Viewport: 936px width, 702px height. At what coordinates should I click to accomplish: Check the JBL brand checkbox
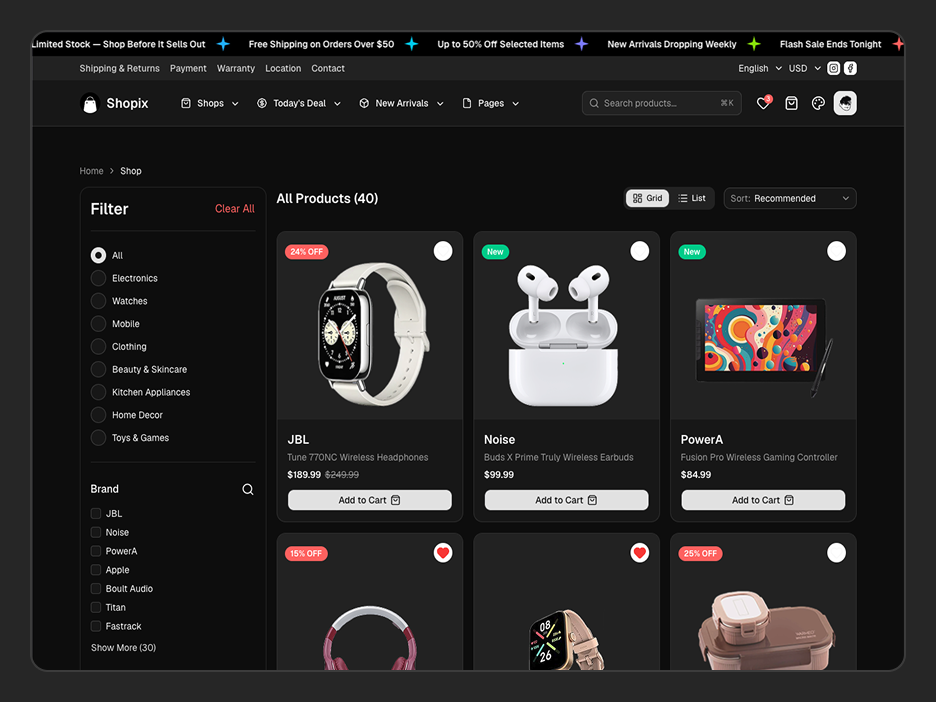click(96, 513)
